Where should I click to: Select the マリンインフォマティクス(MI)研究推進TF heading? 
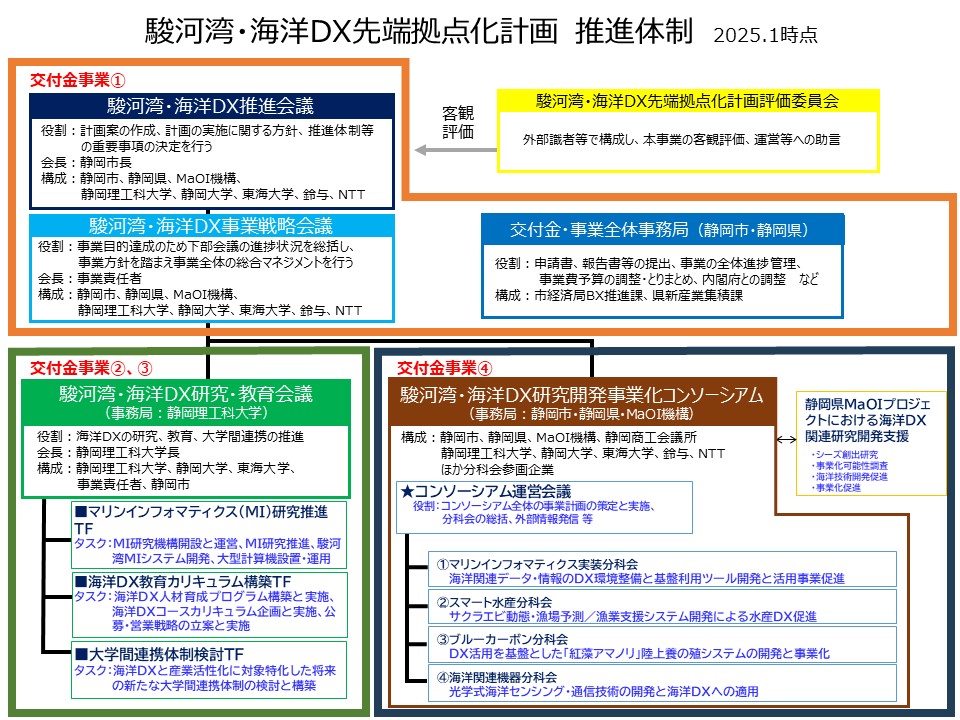click(201, 519)
